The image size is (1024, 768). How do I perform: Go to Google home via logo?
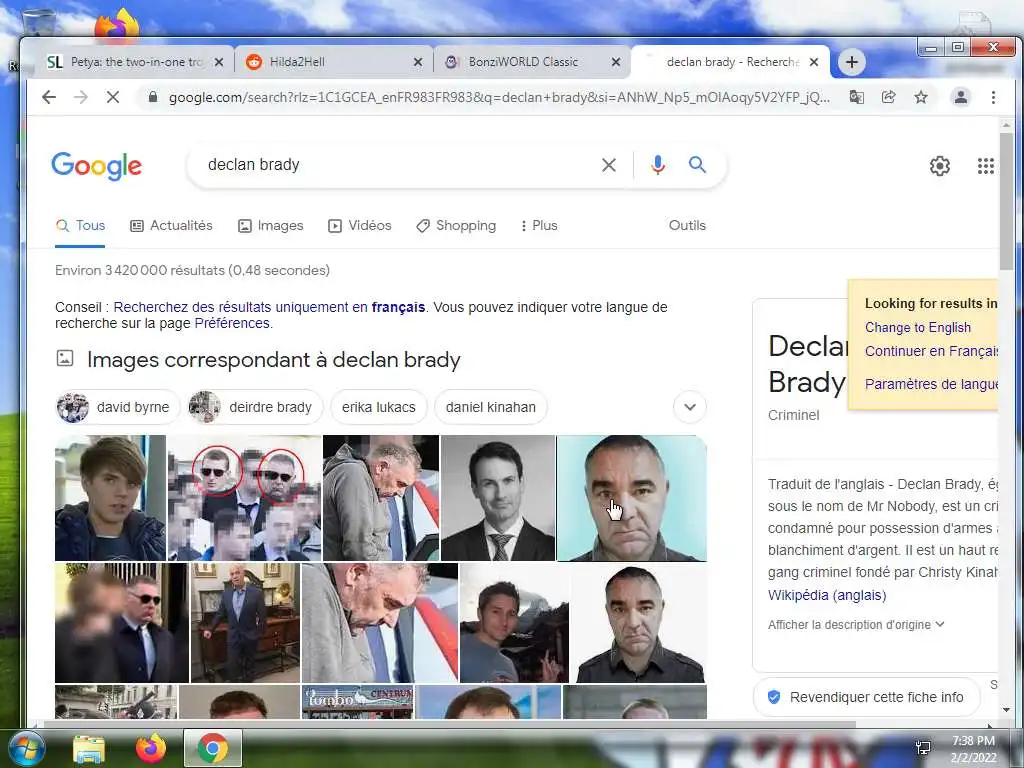tap(97, 165)
